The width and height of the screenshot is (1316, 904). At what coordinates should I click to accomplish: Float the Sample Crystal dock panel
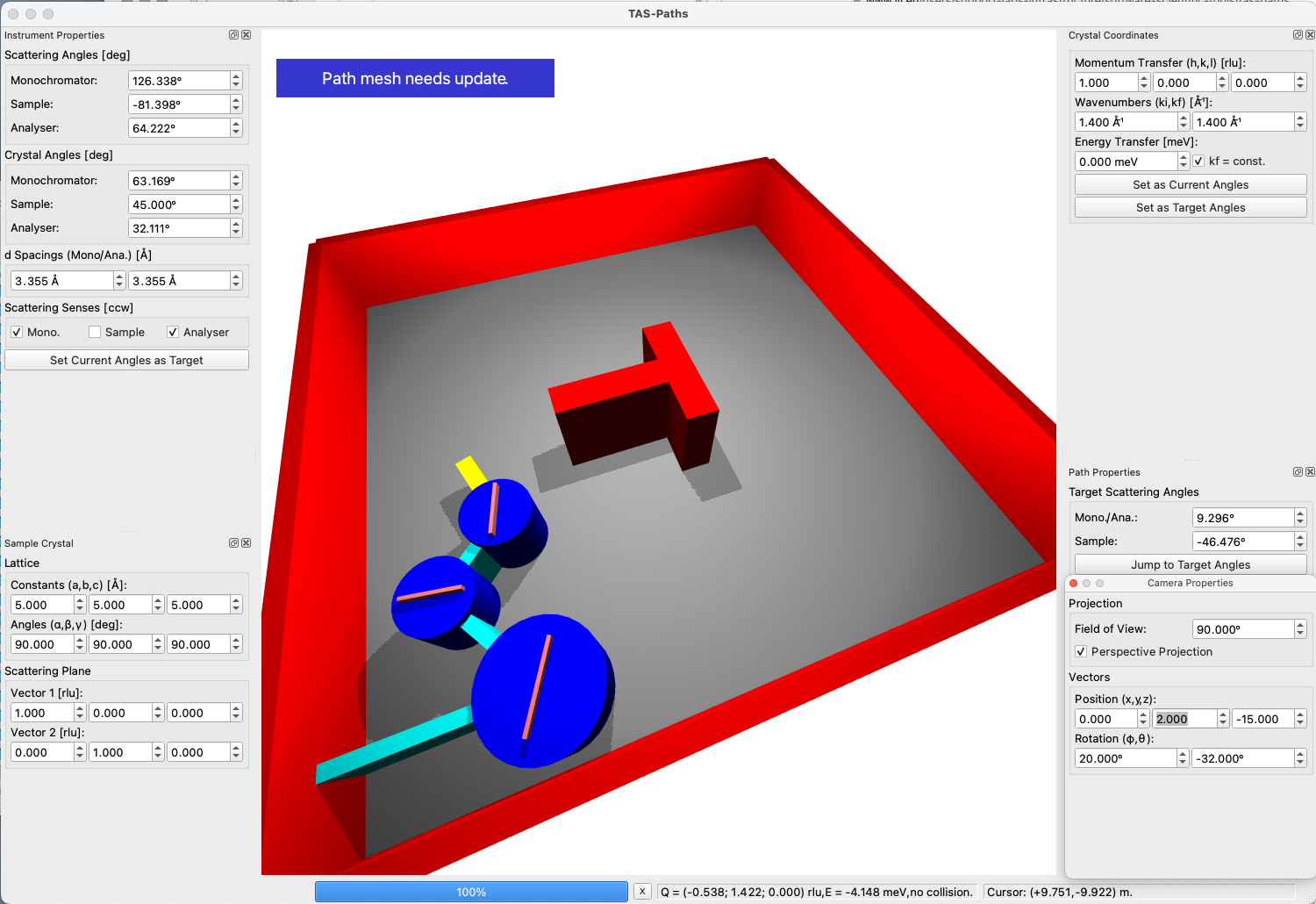pyautogui.click(x=233, y=543)
